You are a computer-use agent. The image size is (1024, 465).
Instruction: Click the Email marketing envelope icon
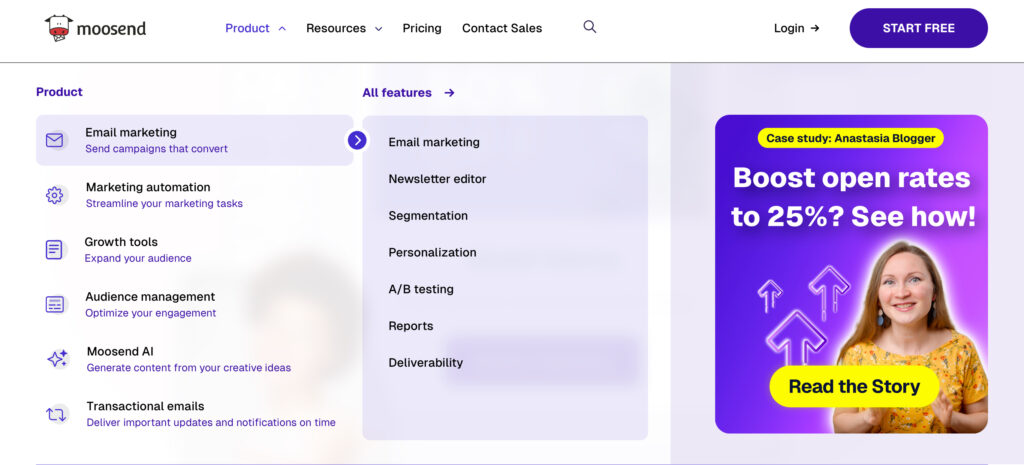[55, 140]
